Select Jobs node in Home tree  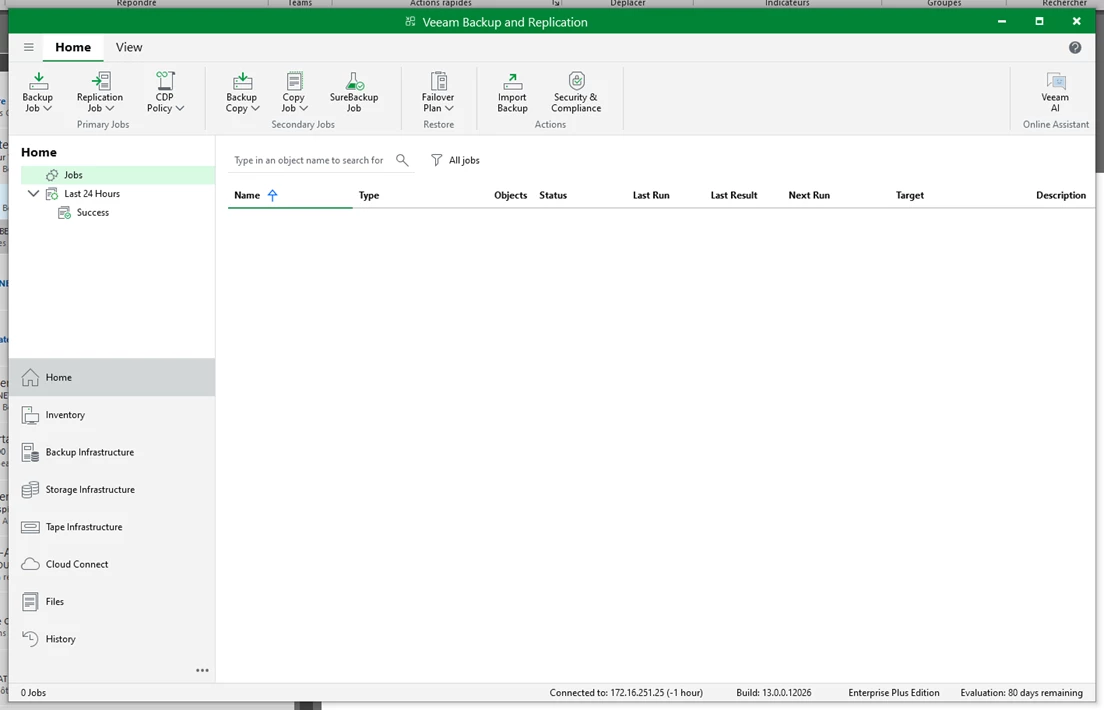point(118,175)
